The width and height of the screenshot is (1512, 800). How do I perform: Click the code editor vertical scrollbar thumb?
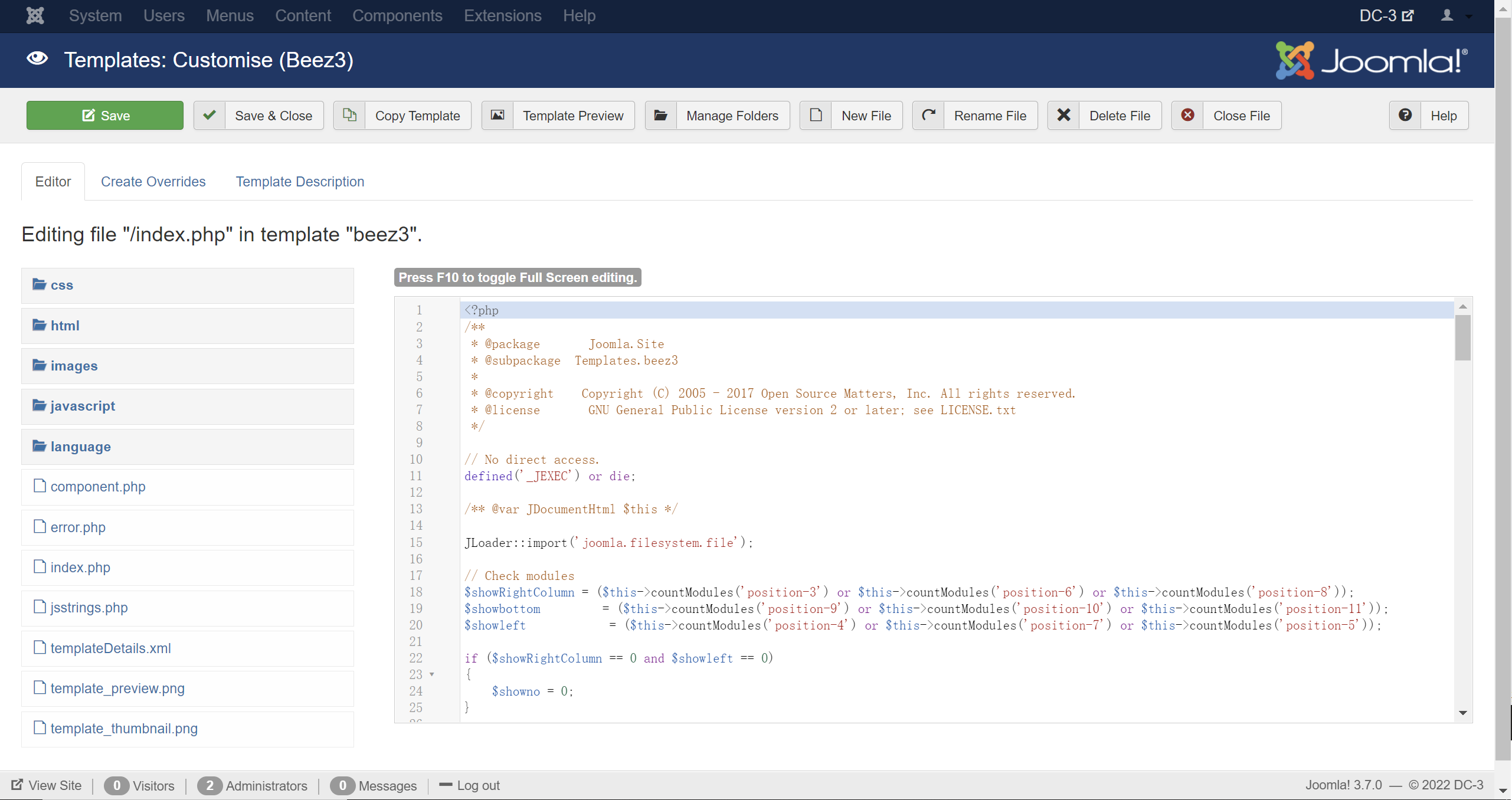(x=1462, y=337)
